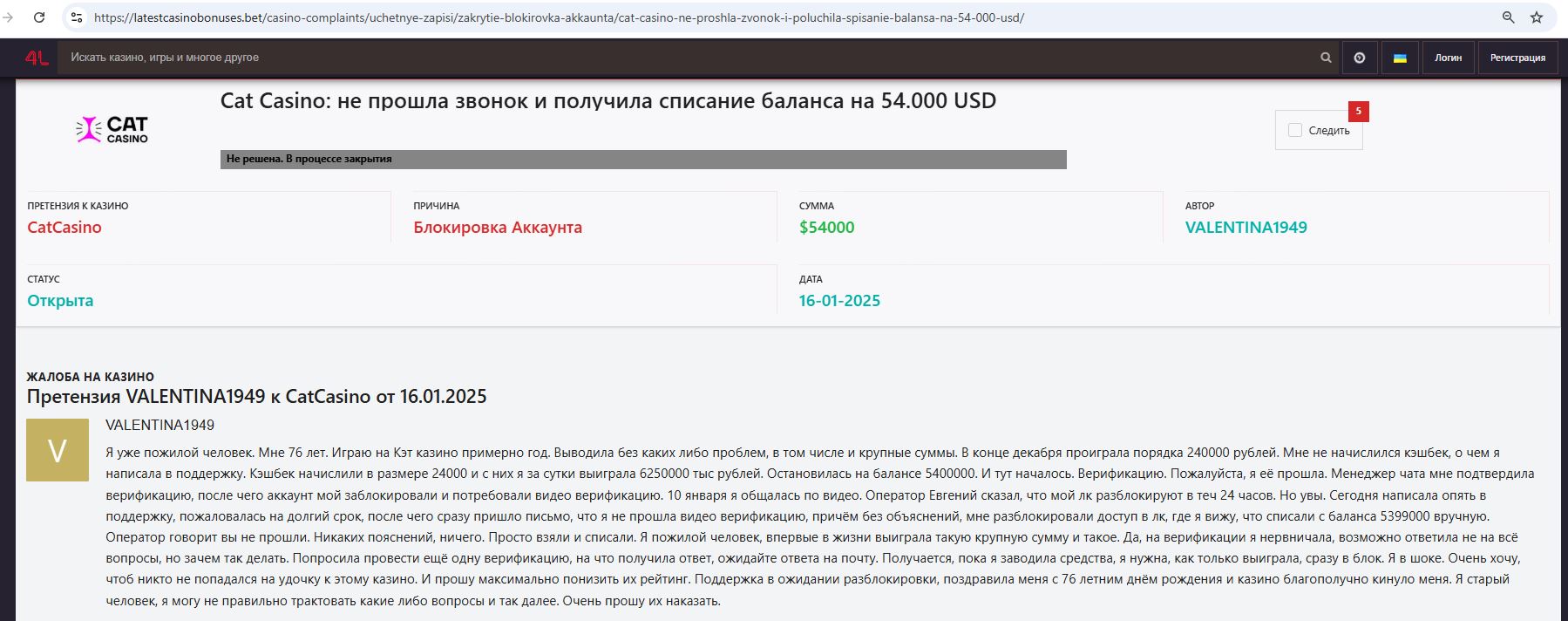Viewport: 1568px width, 621px height.
Task: Click the browser zoom magnifier icon
Action: [x=1509, y=17]
